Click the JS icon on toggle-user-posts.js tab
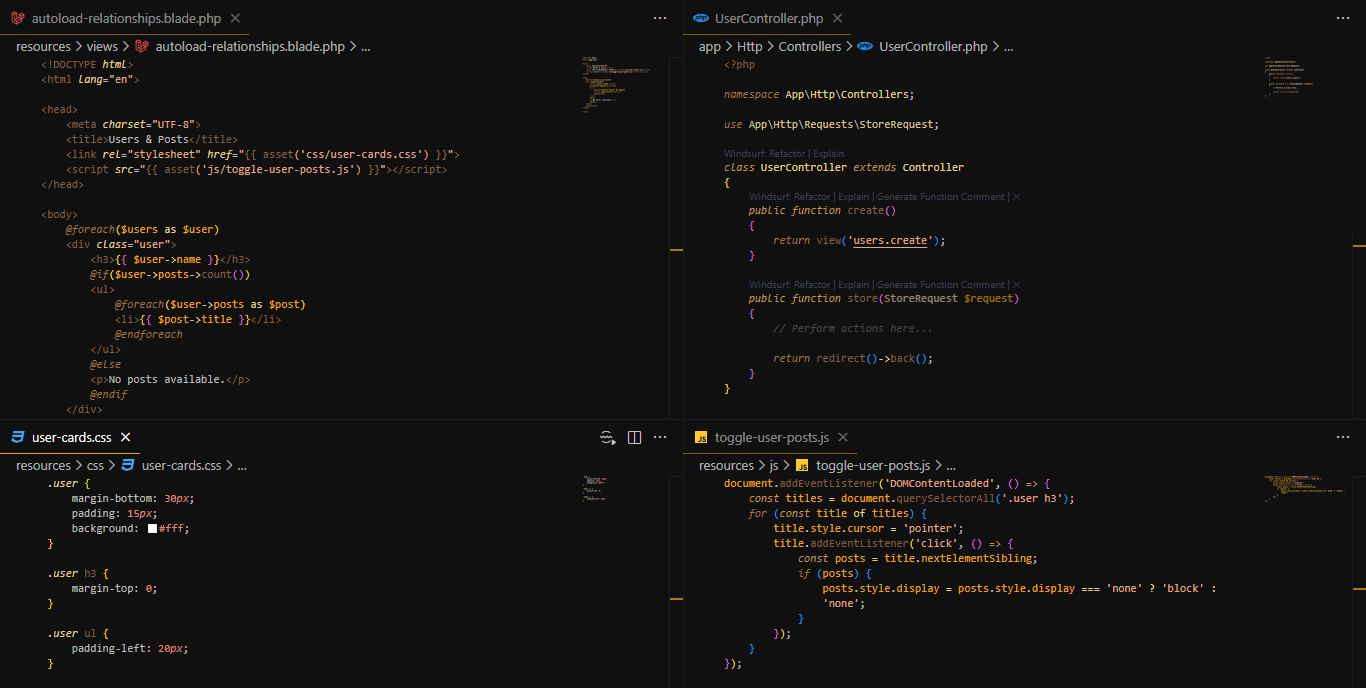1366x688 pixels. pyautogui.click(x=701, y=437)
